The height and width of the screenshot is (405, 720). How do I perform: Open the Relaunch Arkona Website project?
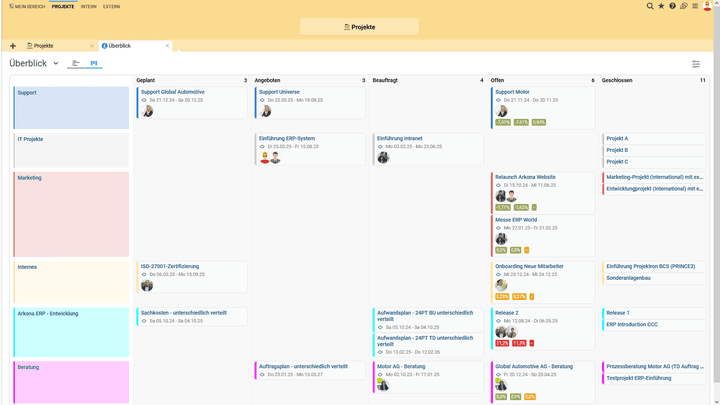525,177
